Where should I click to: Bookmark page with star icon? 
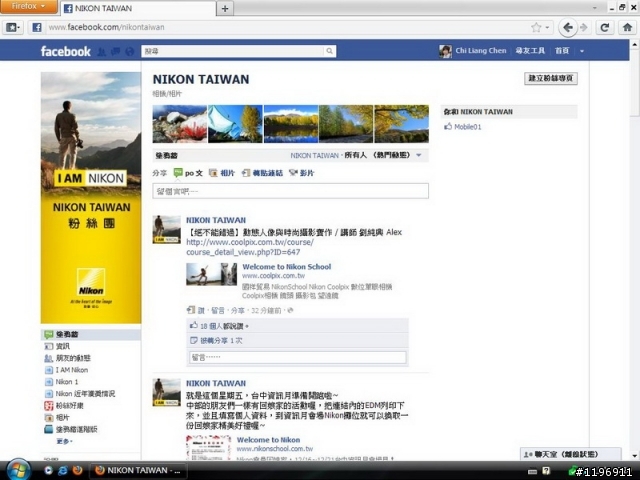(x=536, y=27)
